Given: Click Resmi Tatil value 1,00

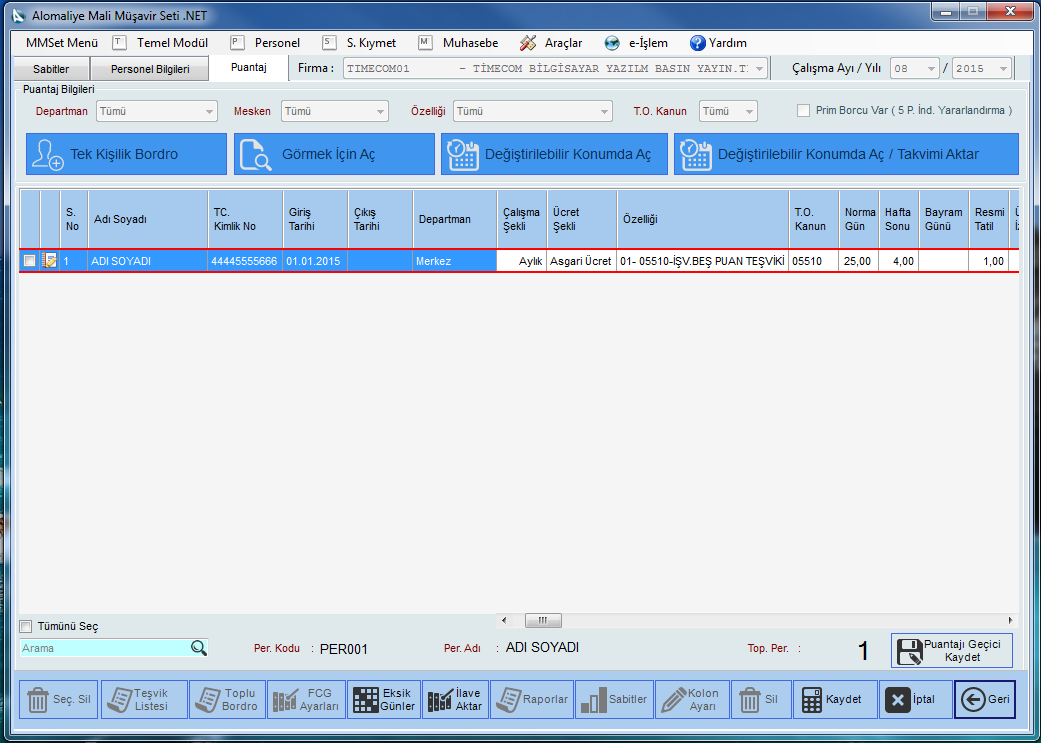Looking at the screenshot, I should point(989,261).
